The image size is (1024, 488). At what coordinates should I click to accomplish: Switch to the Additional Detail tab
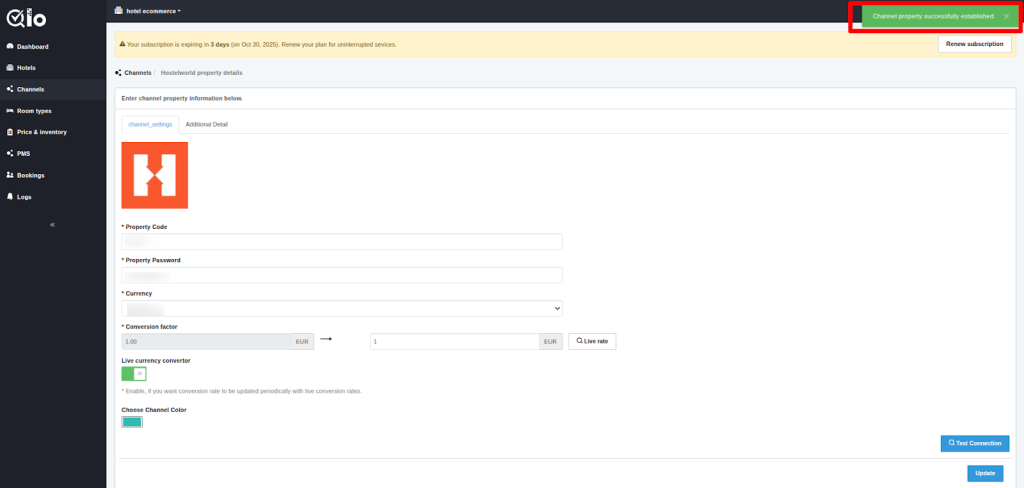[206, 124]
